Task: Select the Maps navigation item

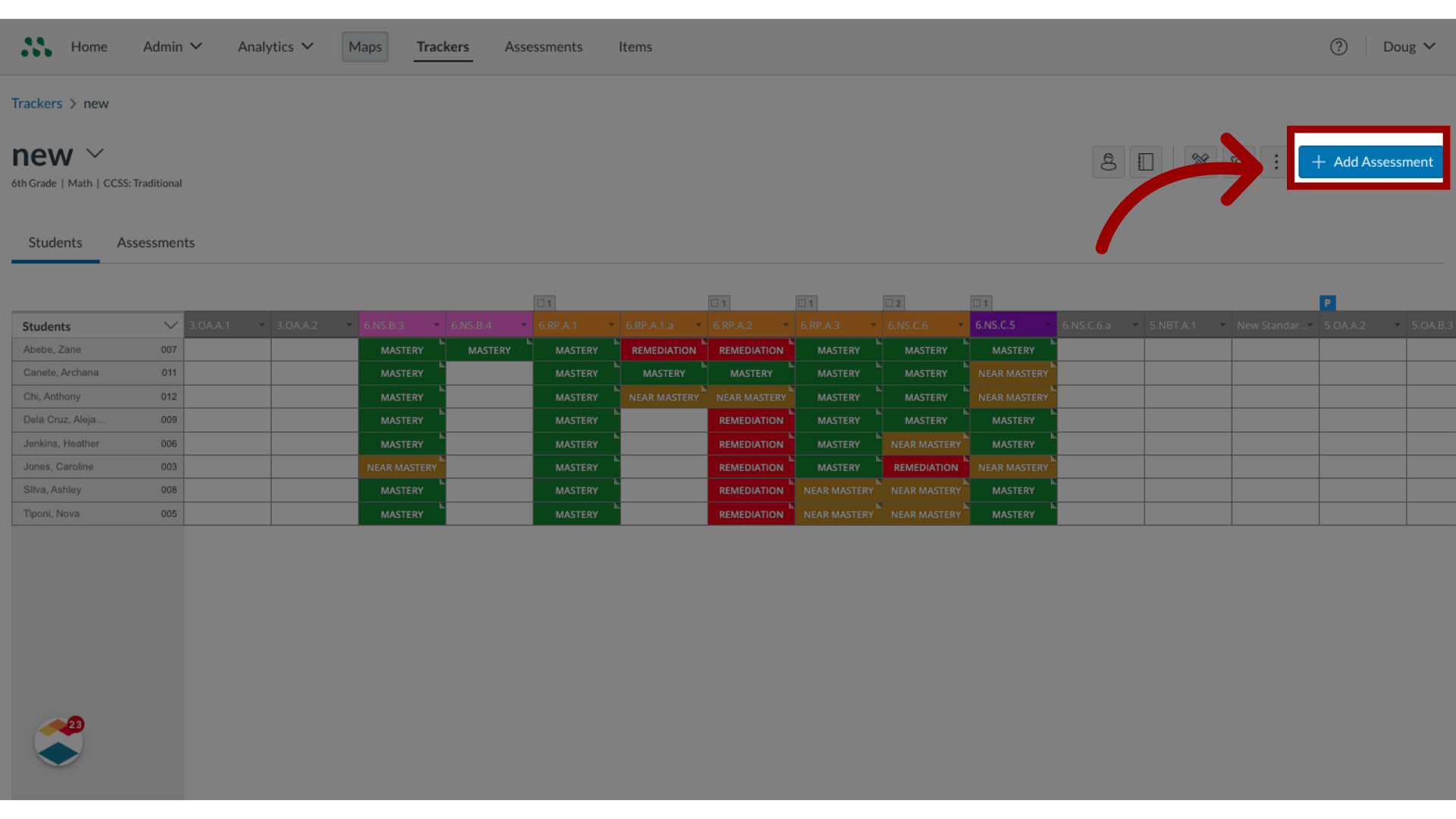Action: pyautogui.click(x=364, y=46)
